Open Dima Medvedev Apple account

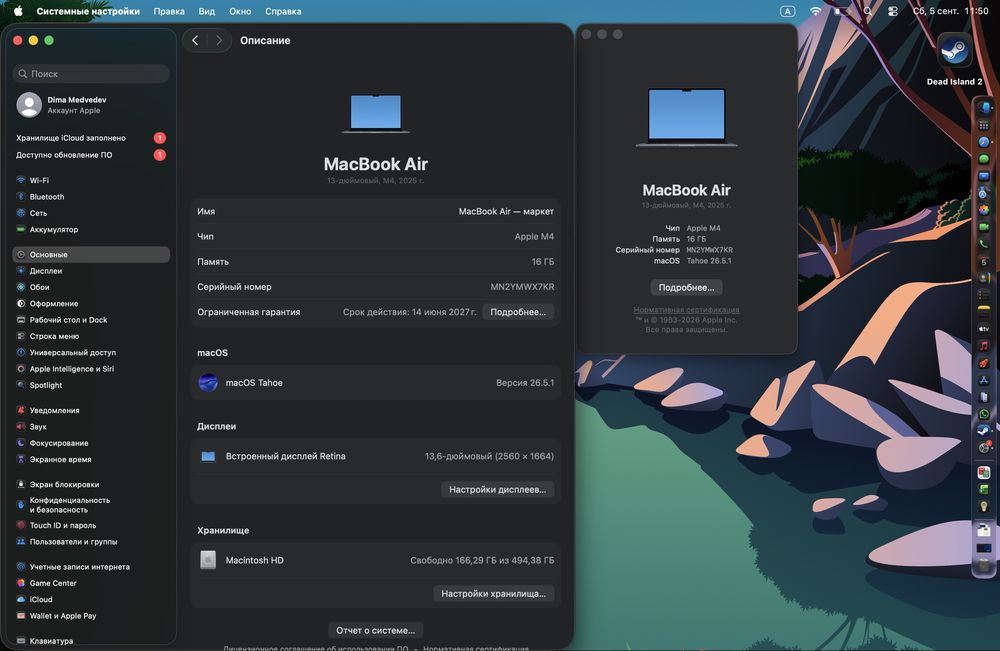91,105
